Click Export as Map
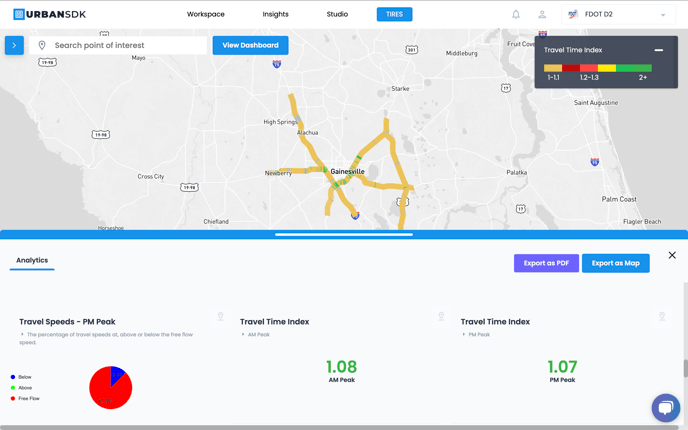Screen dimensions: 688x430 coord(616,263)
